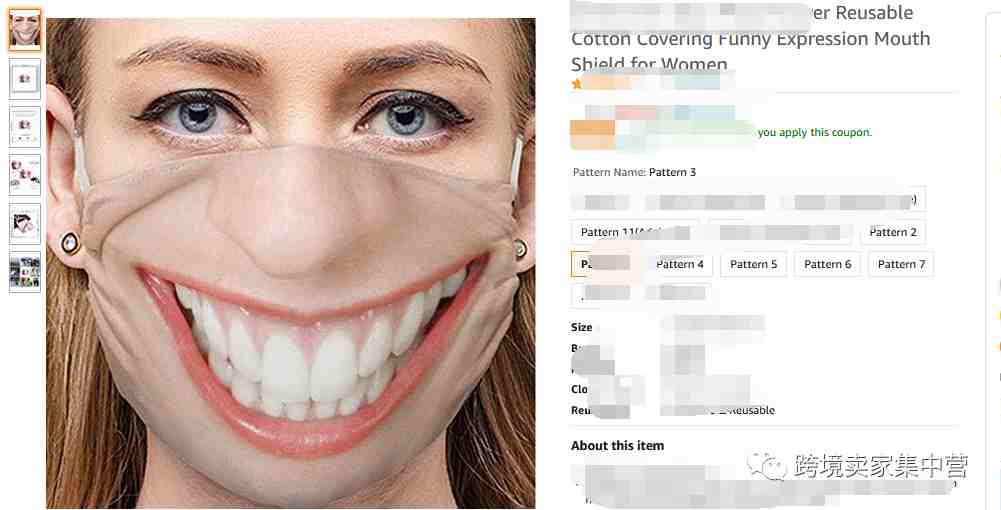
Task: Click the 'About this item' heading
Action: pyautogui.click(x=617, y=446)
